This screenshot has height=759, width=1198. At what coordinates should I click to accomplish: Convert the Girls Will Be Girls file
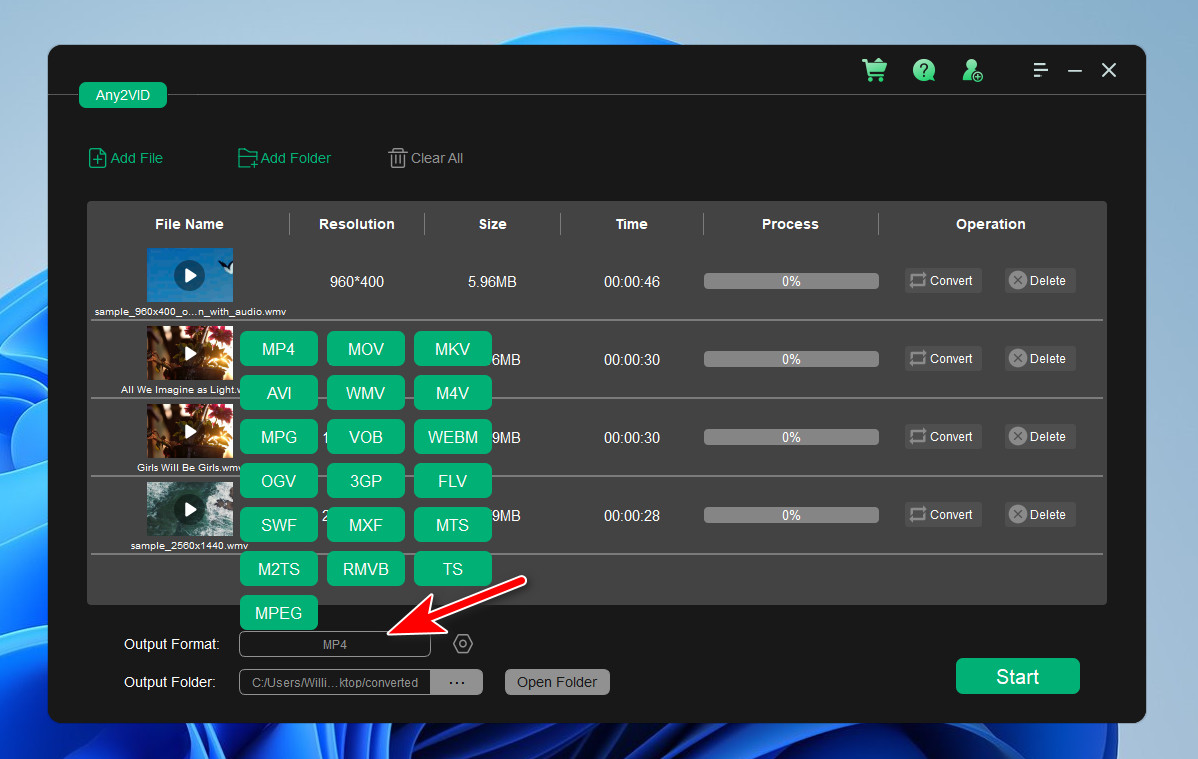pos(943,436)
